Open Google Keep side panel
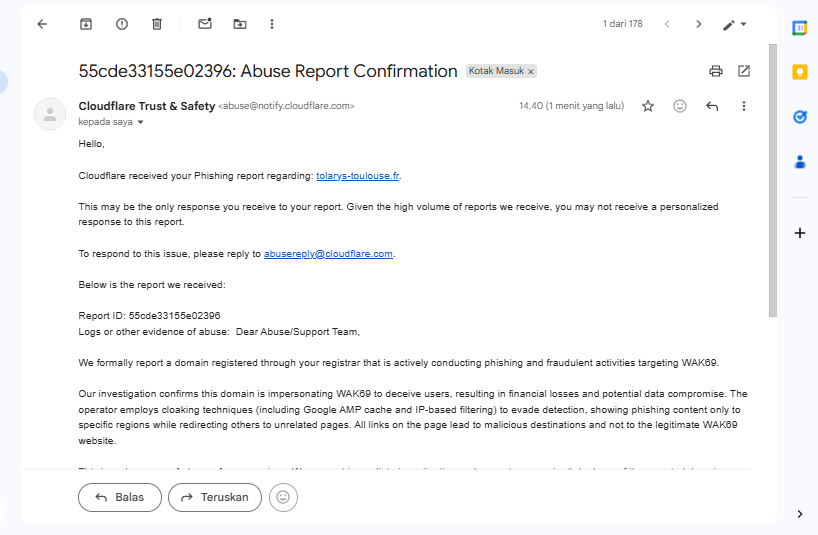 [x=800, y=72]
